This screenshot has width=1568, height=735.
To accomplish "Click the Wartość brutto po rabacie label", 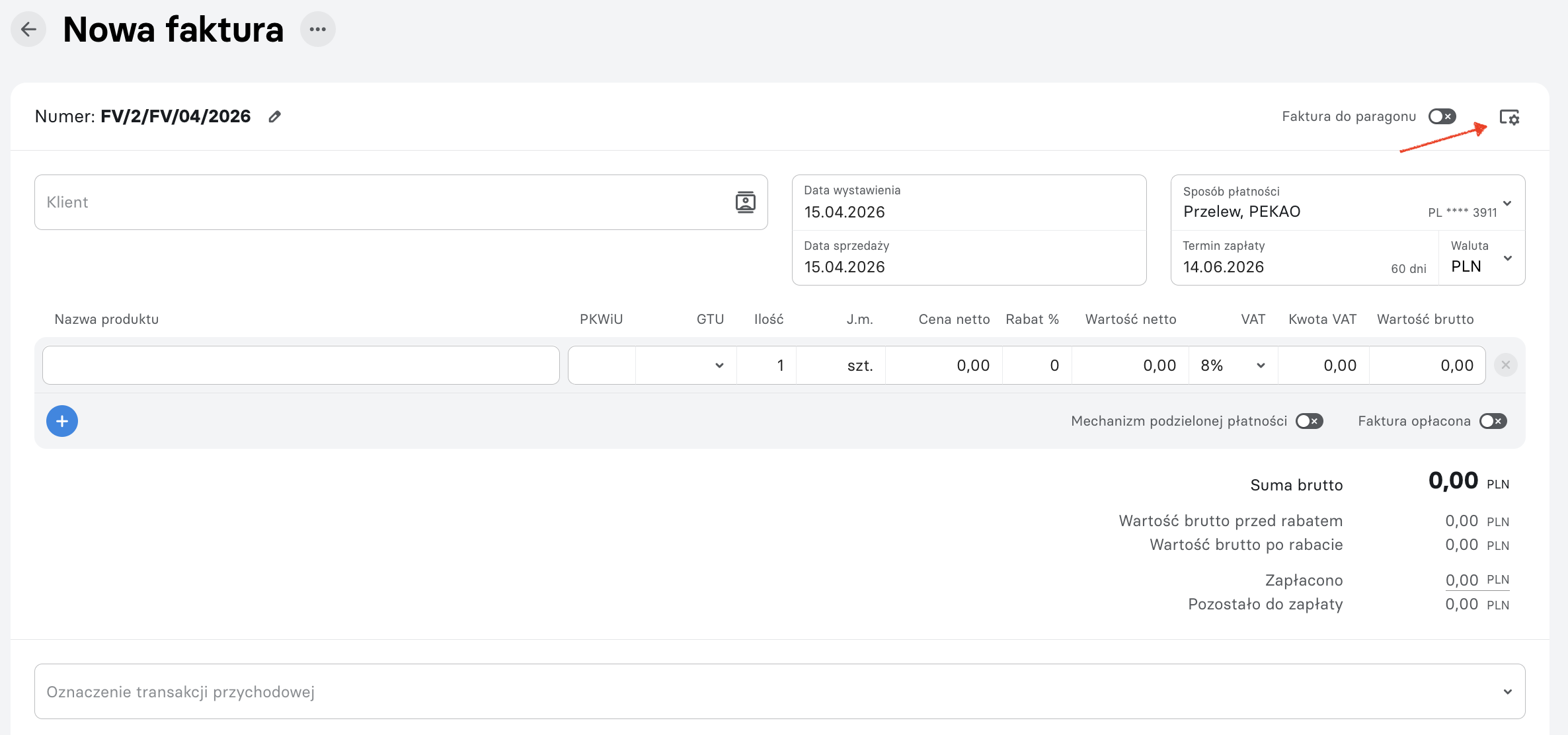I will [x=1246, y=545].
